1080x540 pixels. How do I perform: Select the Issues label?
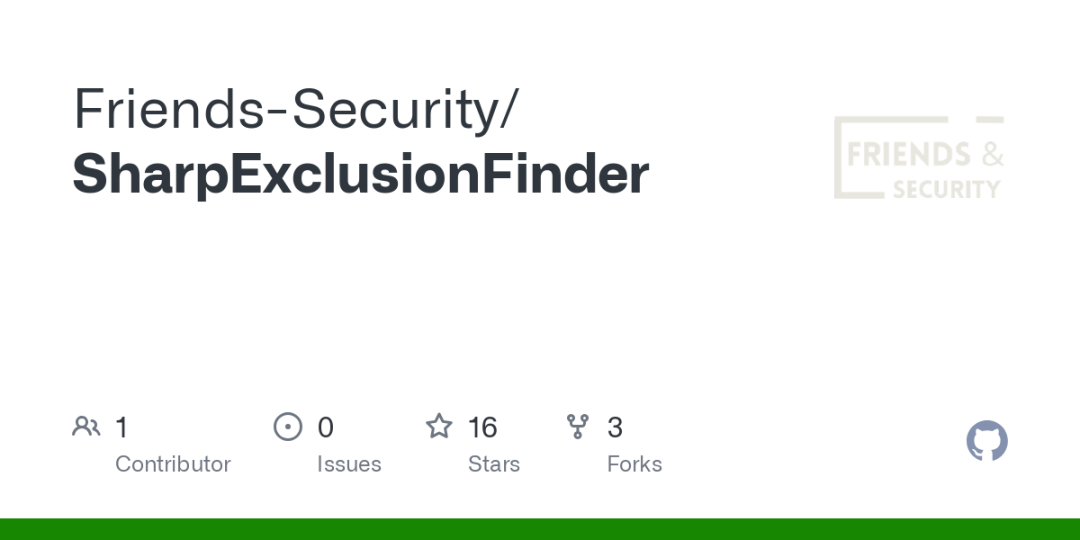[x=349, y=464]
